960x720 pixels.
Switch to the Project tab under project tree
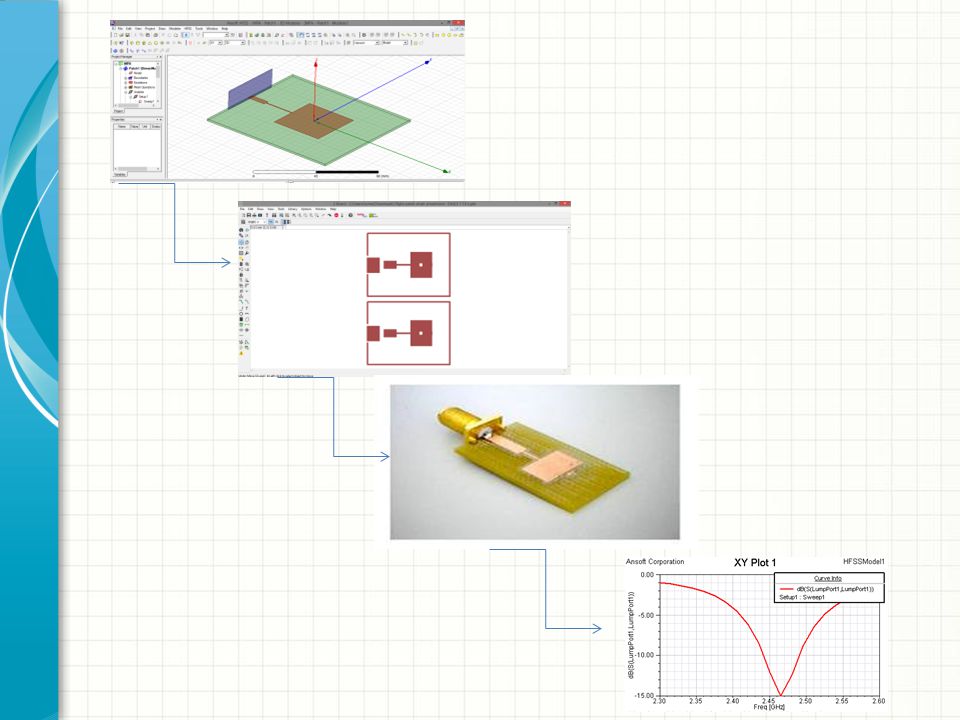pyautogui.click(x=119, y=111)
